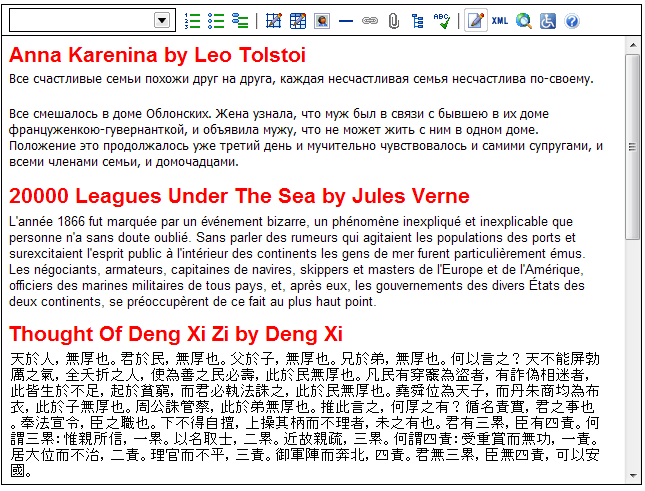Click the line ending 'au plus haut point.'
This screenshot has width=645, height=491.
click(193, 302)
